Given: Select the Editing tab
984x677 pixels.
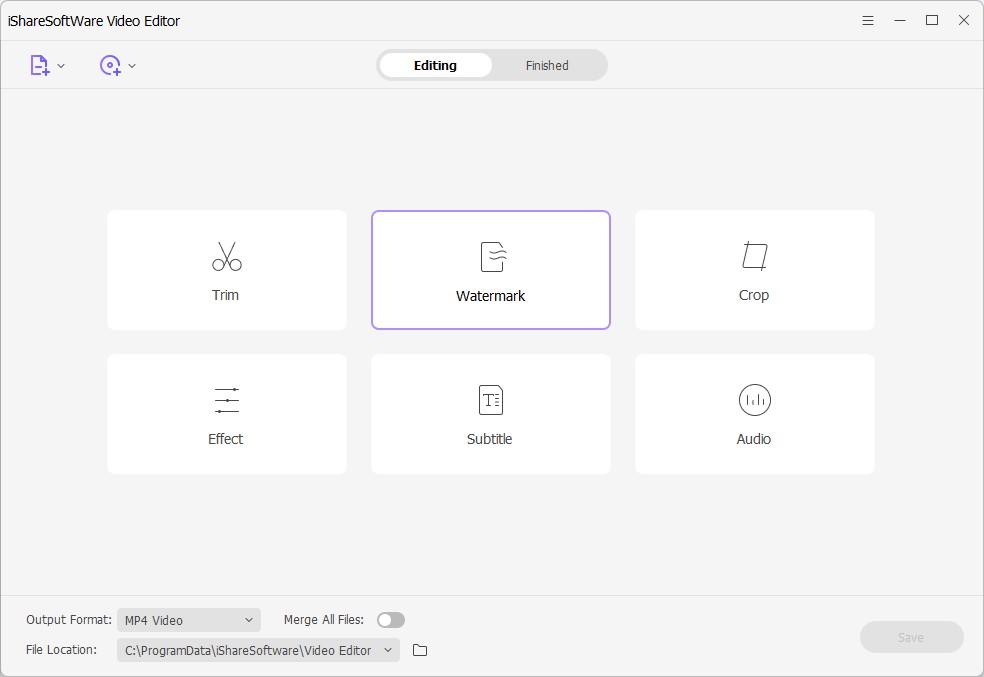Looking at the screenshot, I should 435,66.
